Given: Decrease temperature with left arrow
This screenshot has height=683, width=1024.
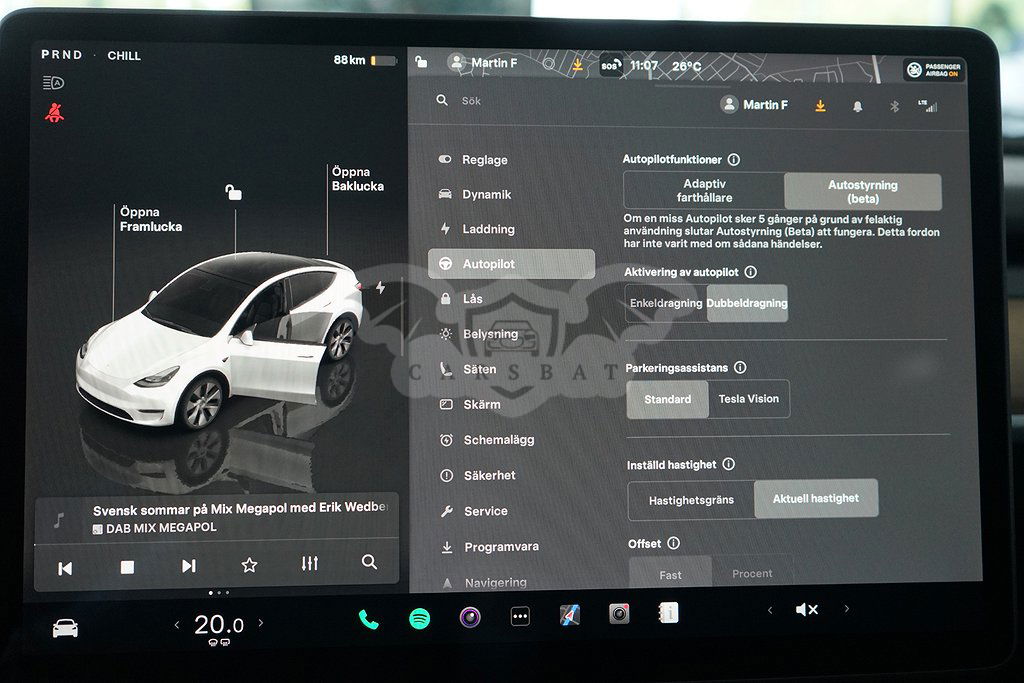Looking at the screenshot, I should click(x=177, y=625).
